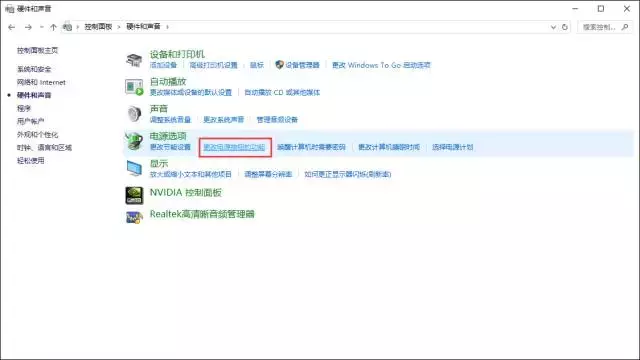Go forward with the forward arrow

(28, 27)
